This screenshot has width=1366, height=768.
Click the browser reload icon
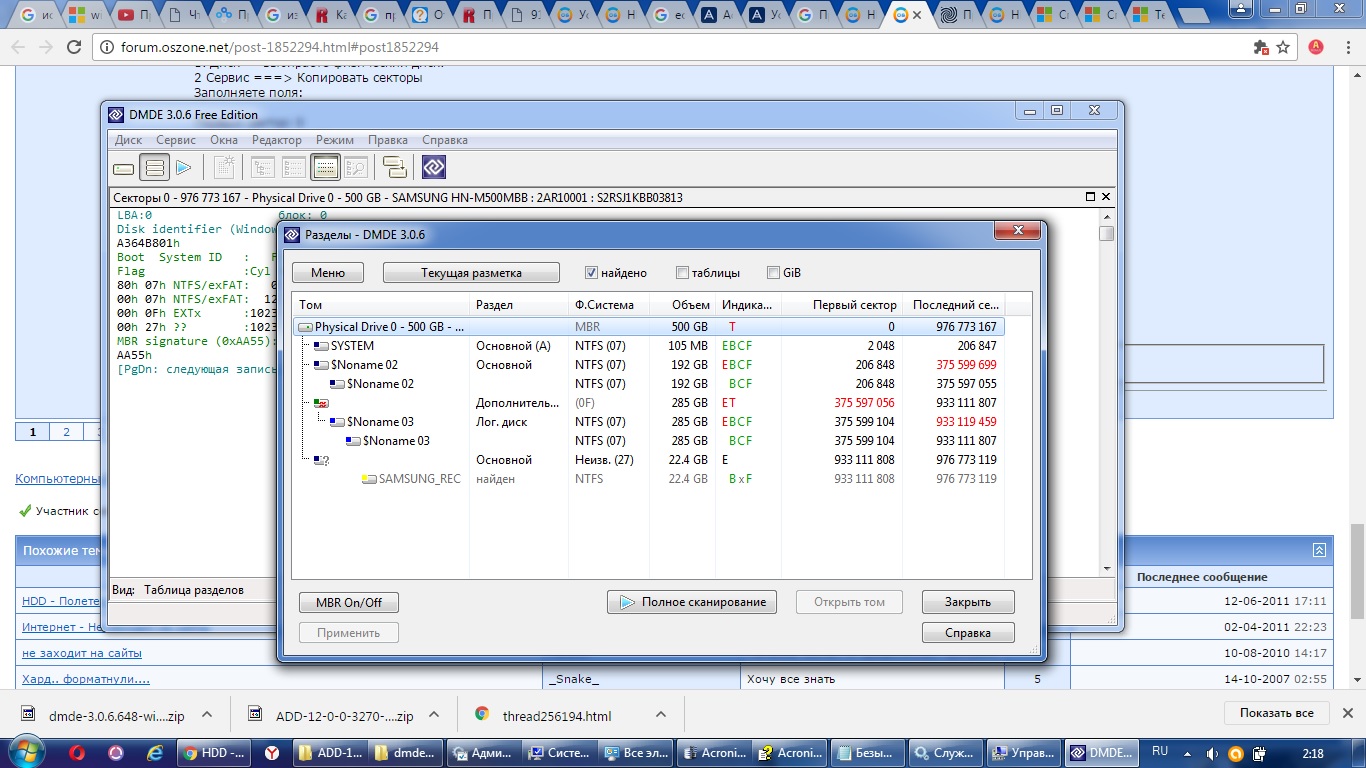74,47
